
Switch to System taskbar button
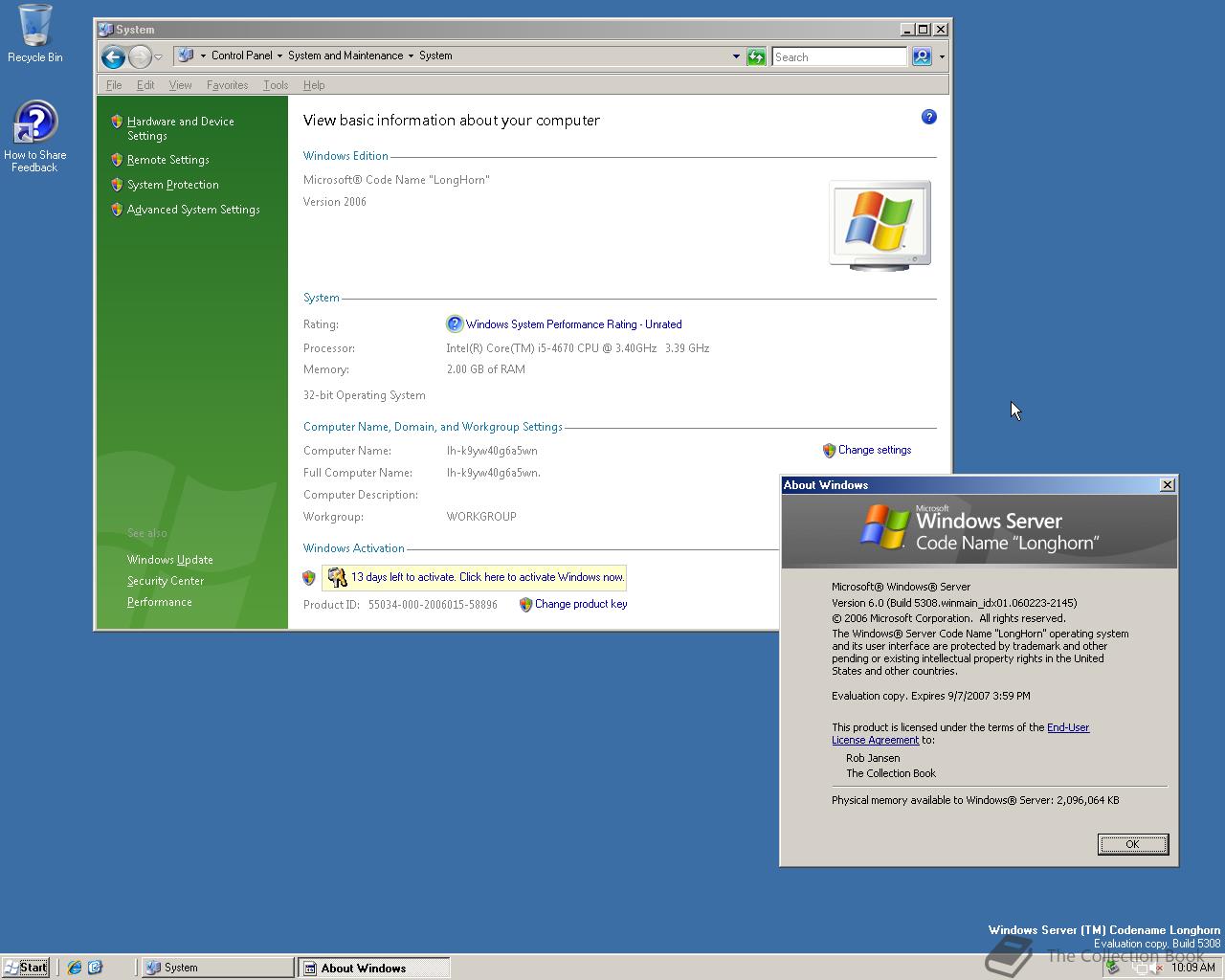[x=218, y=968]
